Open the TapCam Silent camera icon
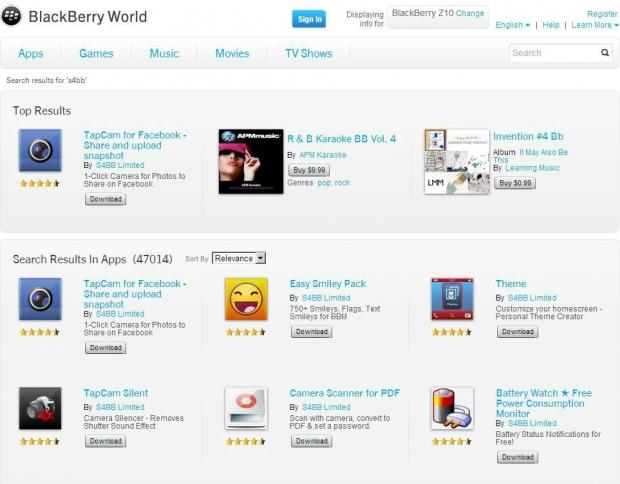This screenshot has height=484, width=620. point(40,408)
